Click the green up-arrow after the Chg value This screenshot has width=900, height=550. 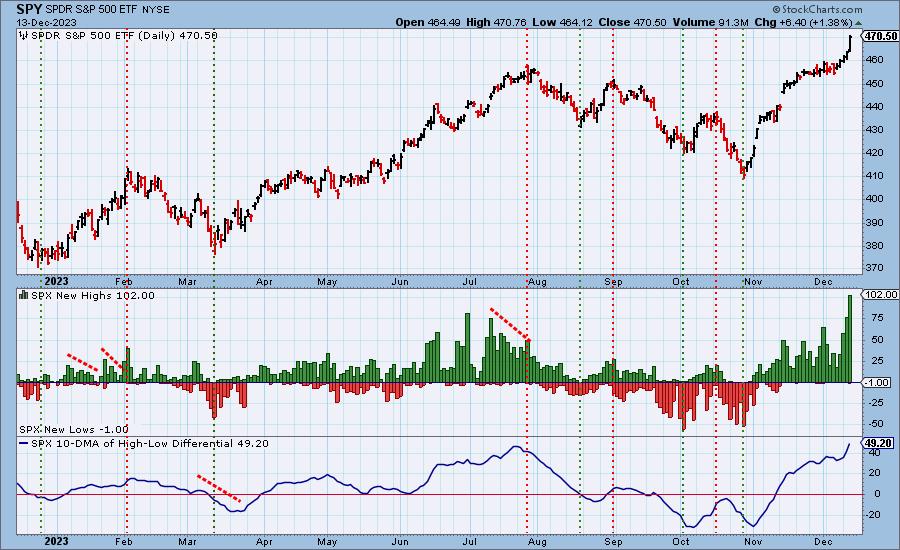tap(858, 23)
